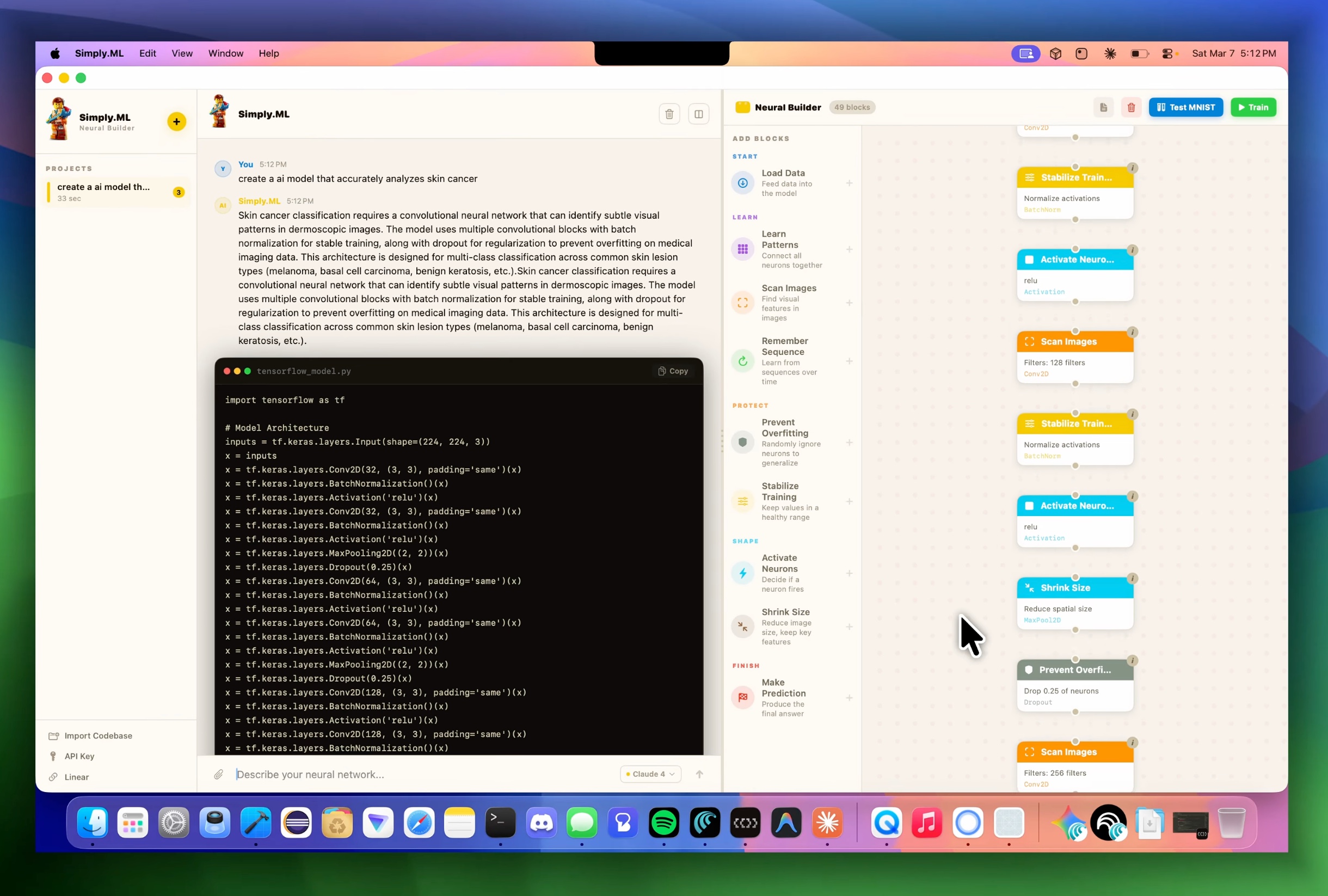Open info on the Shrink Size canvas block
1328x896 pixels.
coord(1132,578)
